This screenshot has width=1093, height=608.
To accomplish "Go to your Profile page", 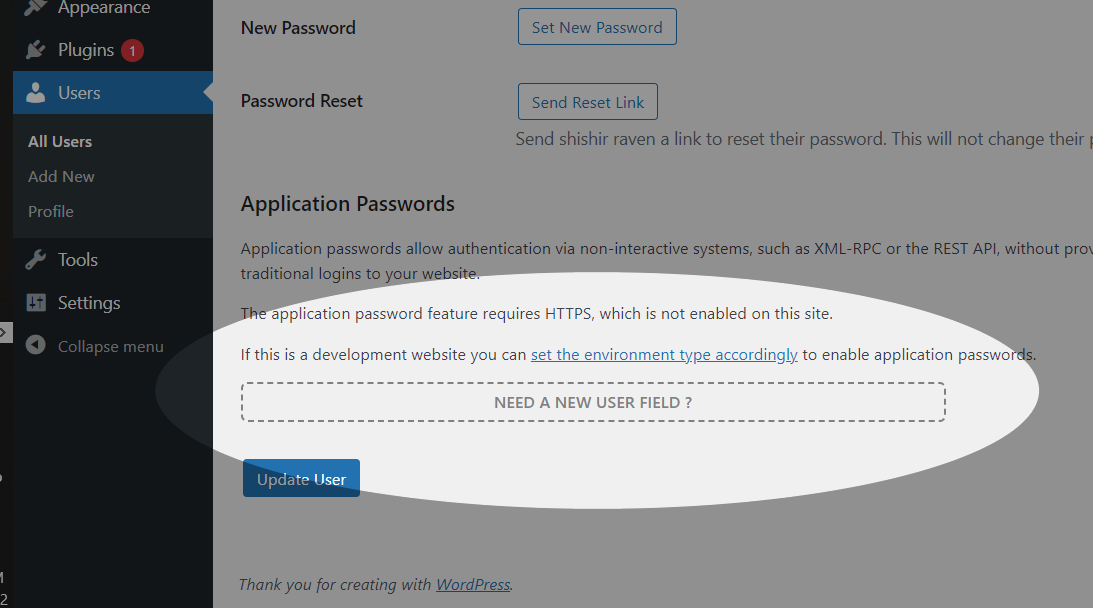I will 50,211.
